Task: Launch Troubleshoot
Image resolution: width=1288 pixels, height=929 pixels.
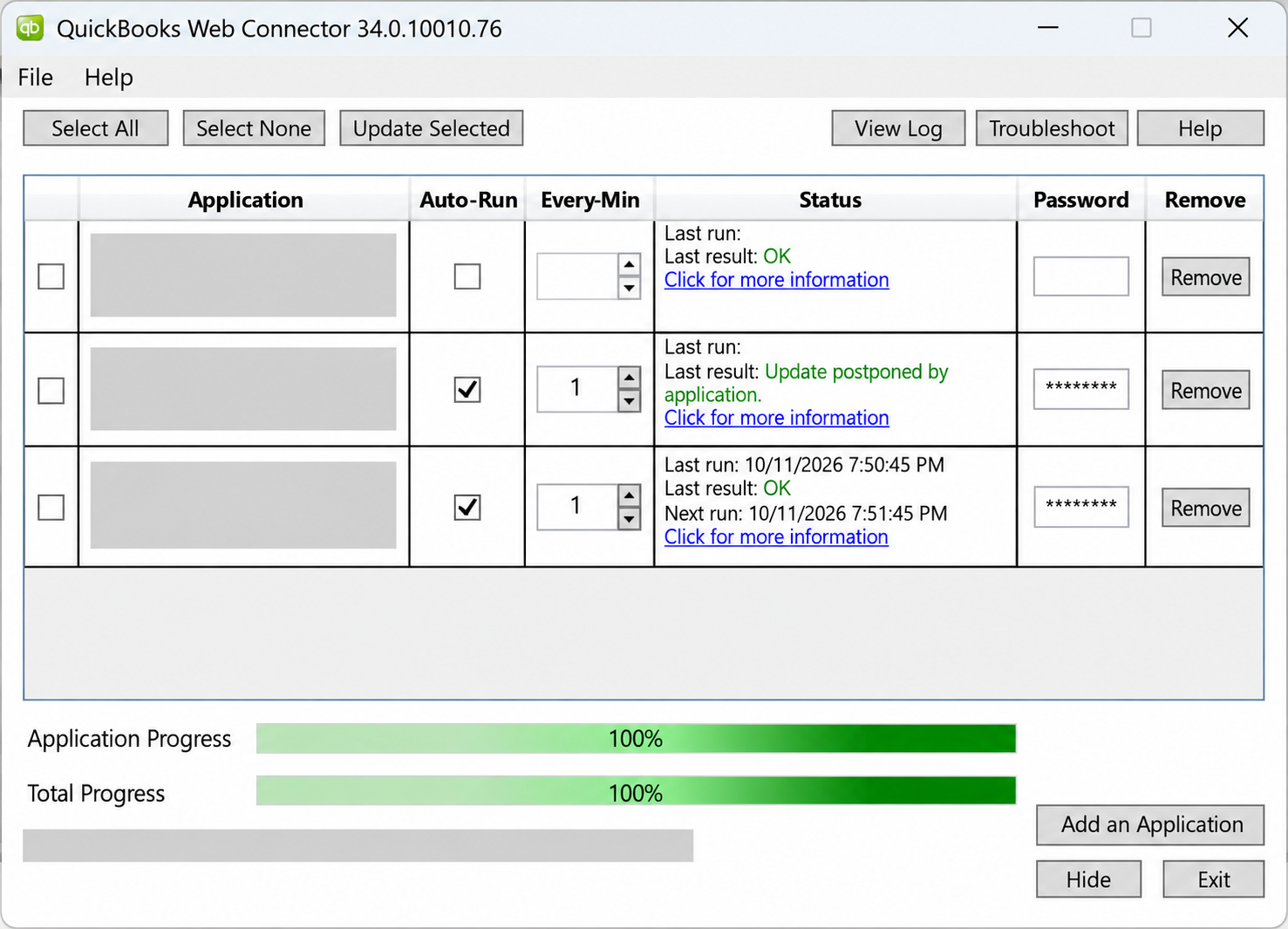Action: click(1052, 128)
